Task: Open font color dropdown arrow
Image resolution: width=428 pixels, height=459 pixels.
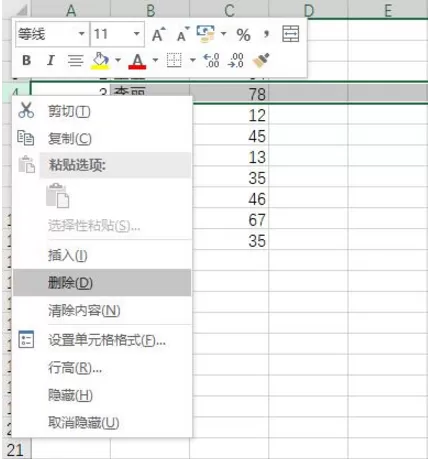Action: pos(155,60)
